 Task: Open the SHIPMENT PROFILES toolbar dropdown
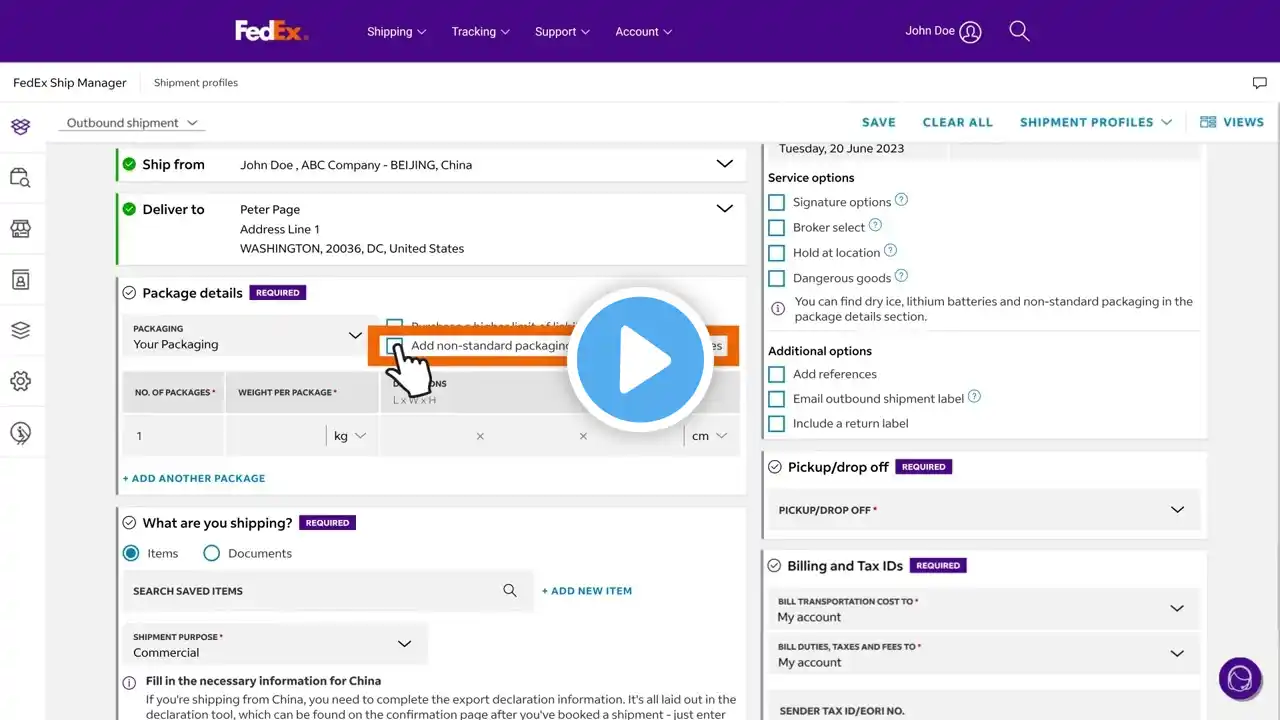click(1096, 122)
